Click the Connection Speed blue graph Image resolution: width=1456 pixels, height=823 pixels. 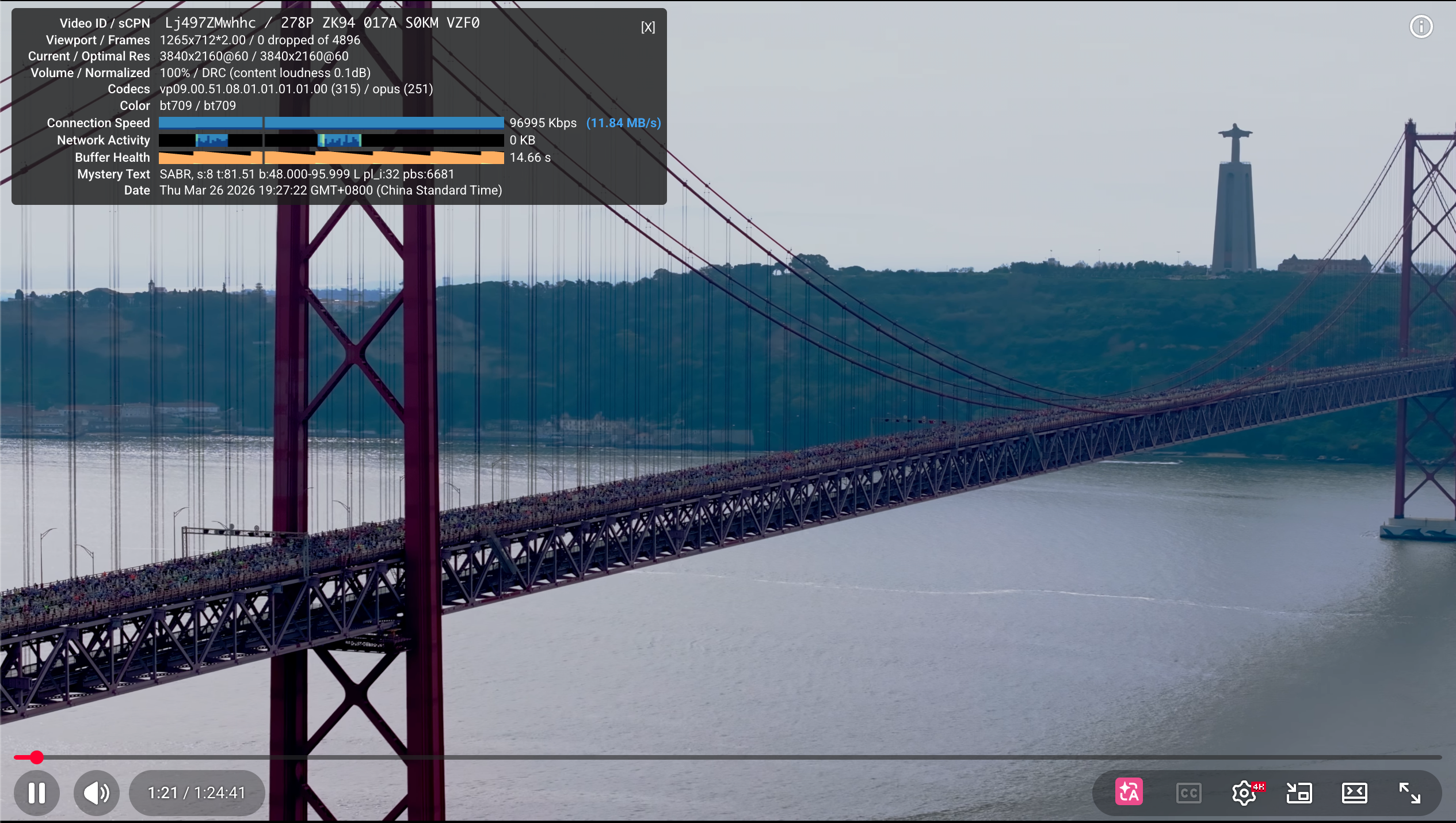[x=331, y=123]
